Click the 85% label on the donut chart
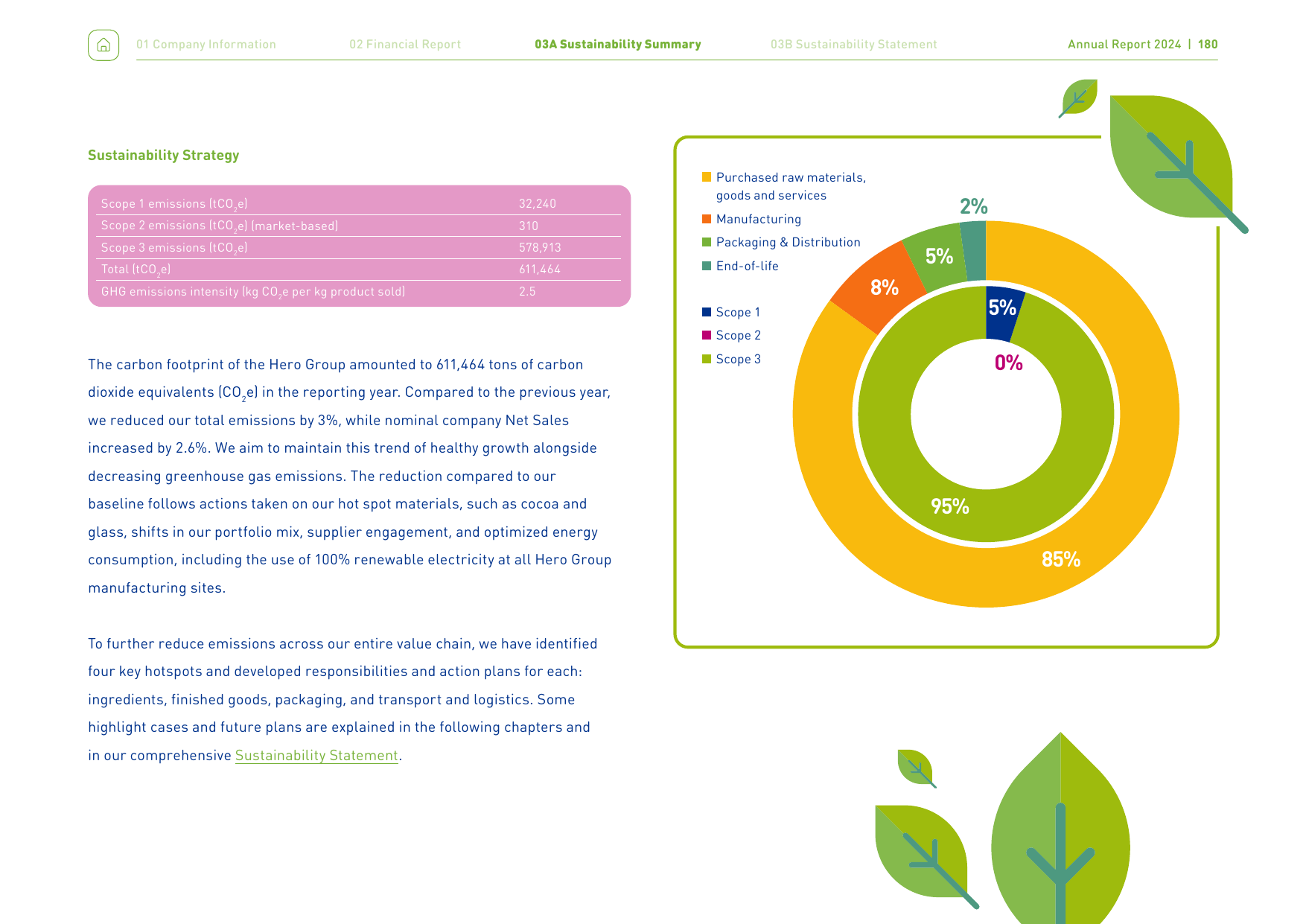Screen dimensions: 1306x924 [1061, 559]
